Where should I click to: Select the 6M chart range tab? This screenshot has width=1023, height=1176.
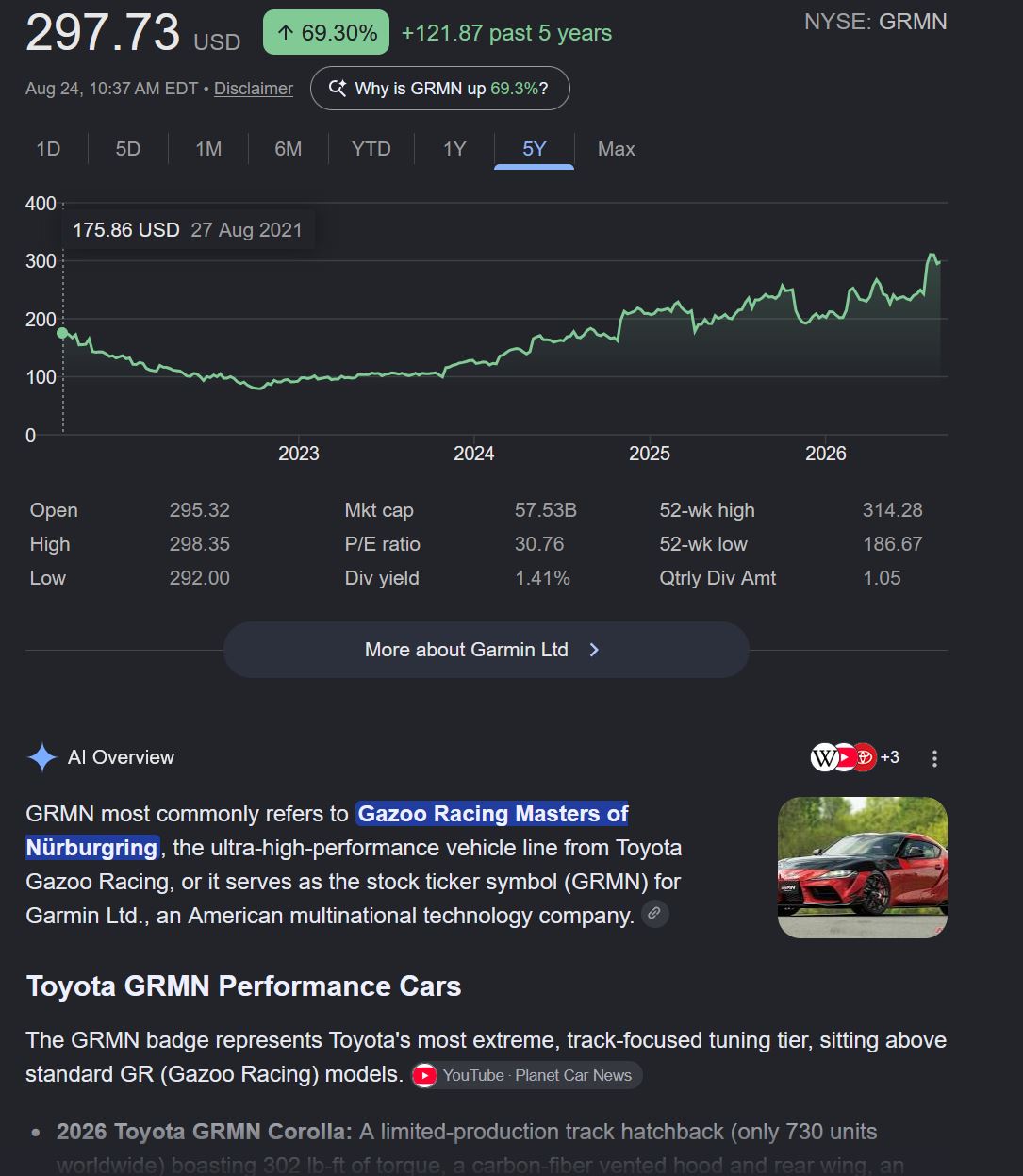point(289,149)
